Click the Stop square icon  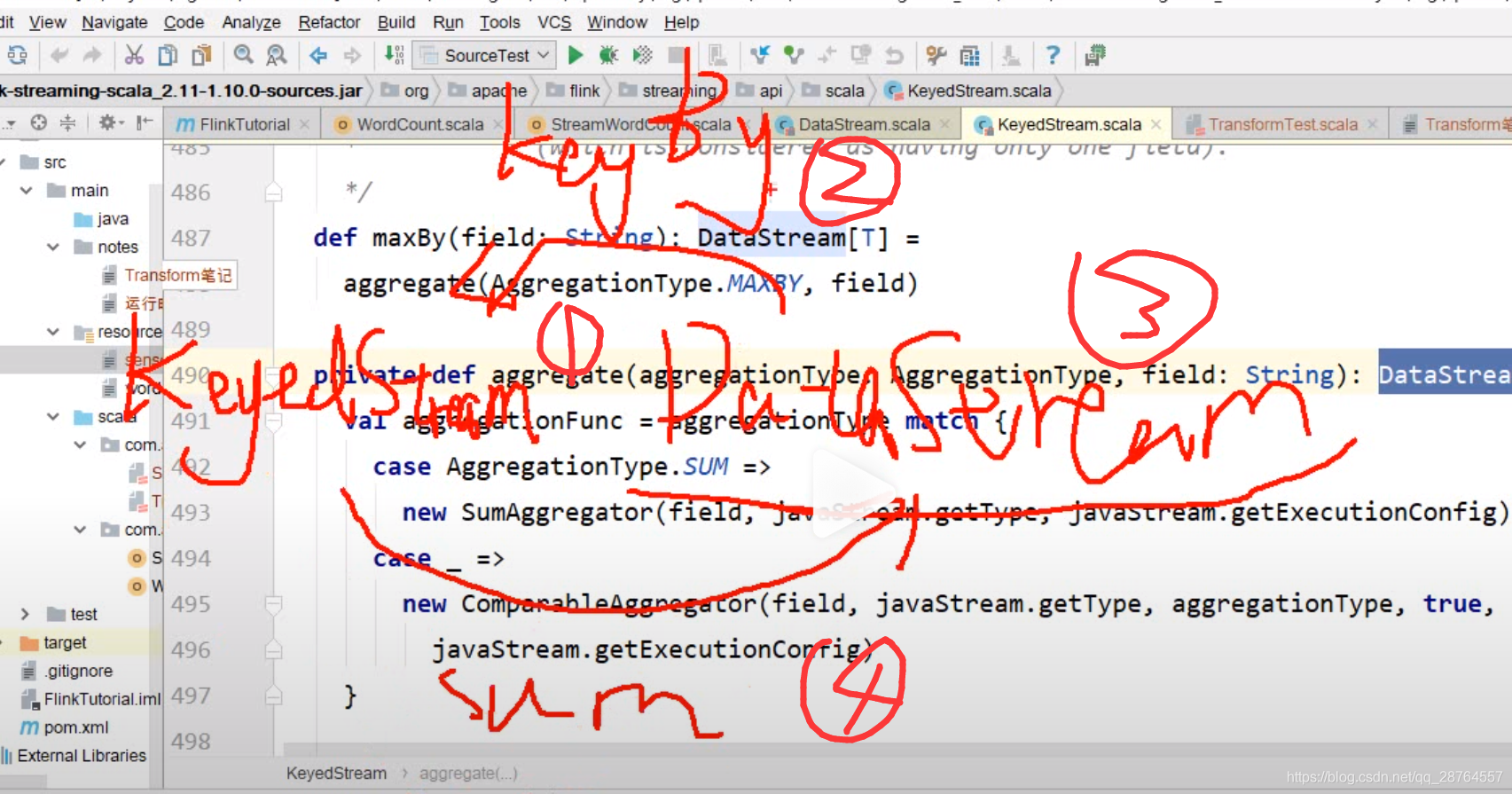[677, 56]
